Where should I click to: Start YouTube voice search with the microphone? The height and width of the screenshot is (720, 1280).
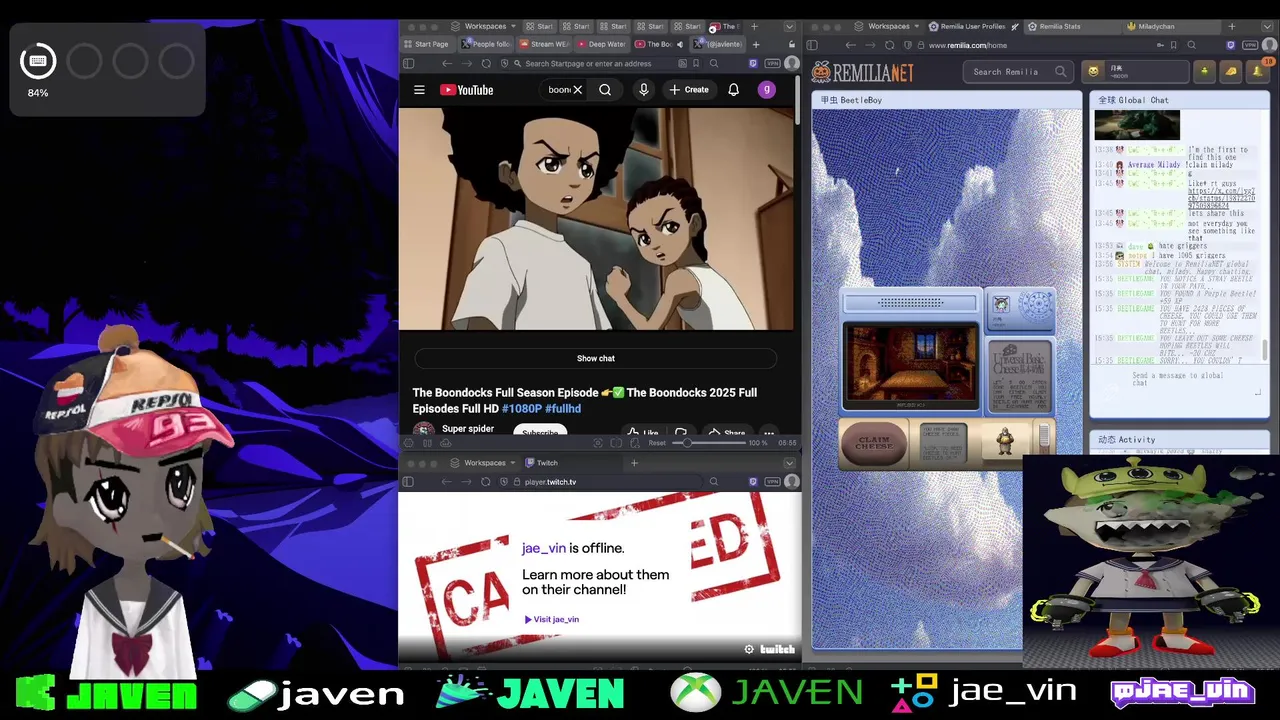click(x=644, y=90)
